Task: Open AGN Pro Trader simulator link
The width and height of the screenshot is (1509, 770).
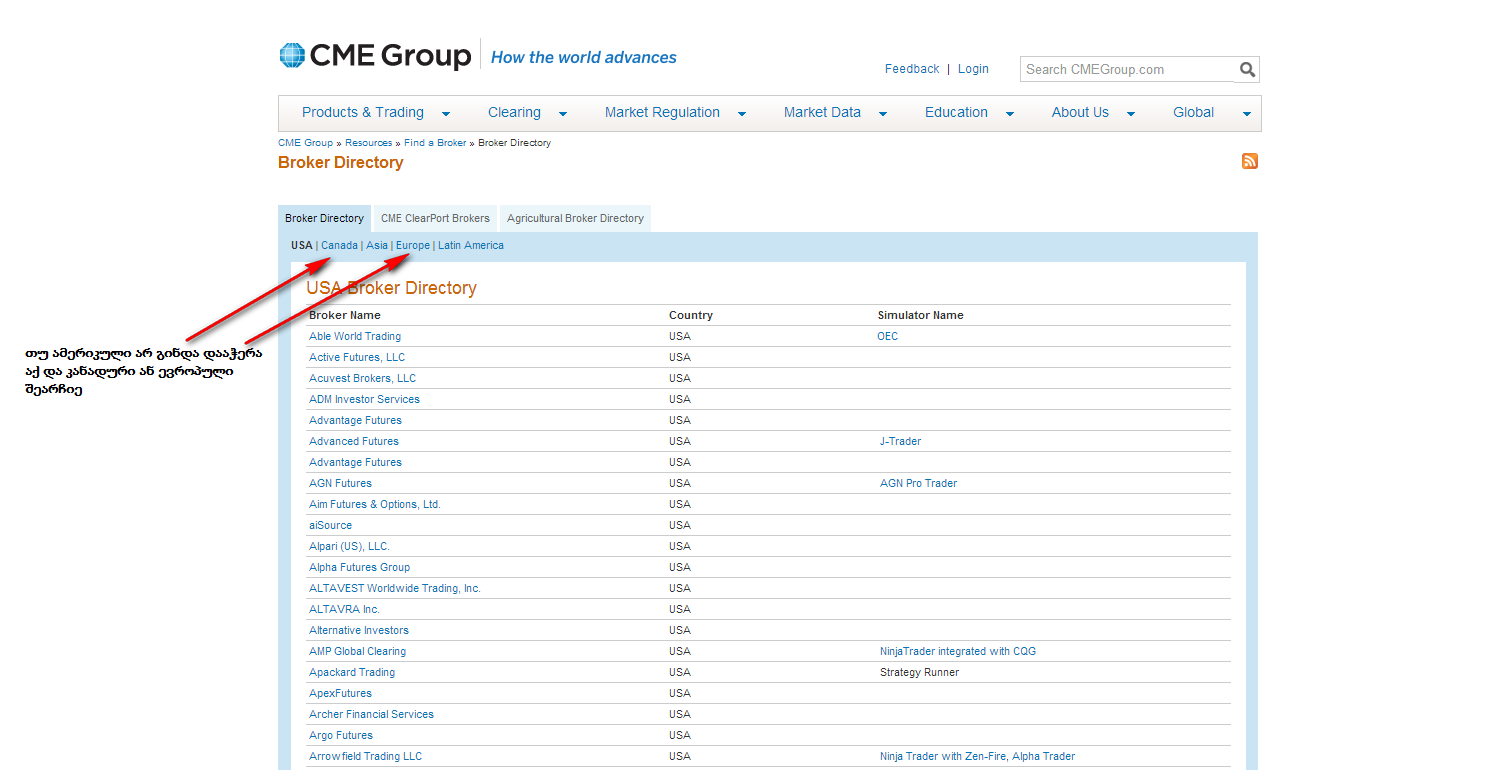Action: click(x=919, y=483)
